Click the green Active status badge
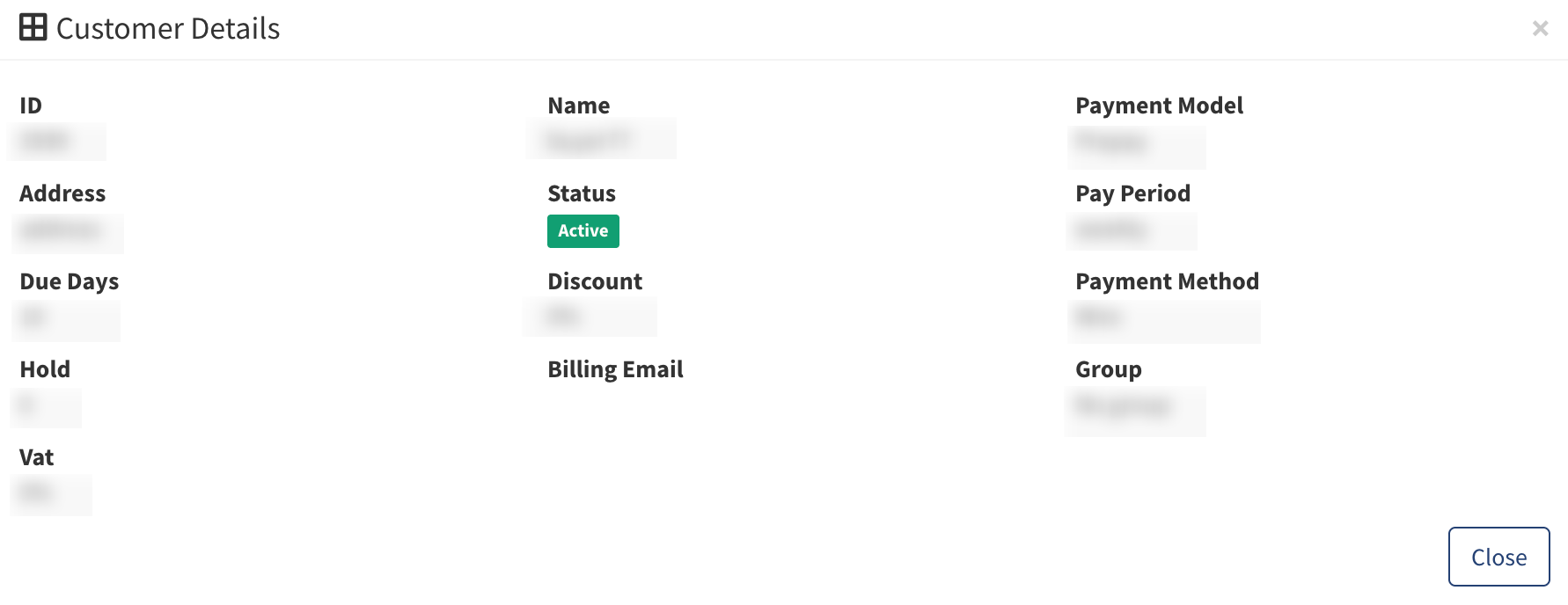1568x605 pixels. tap(583, 230)
